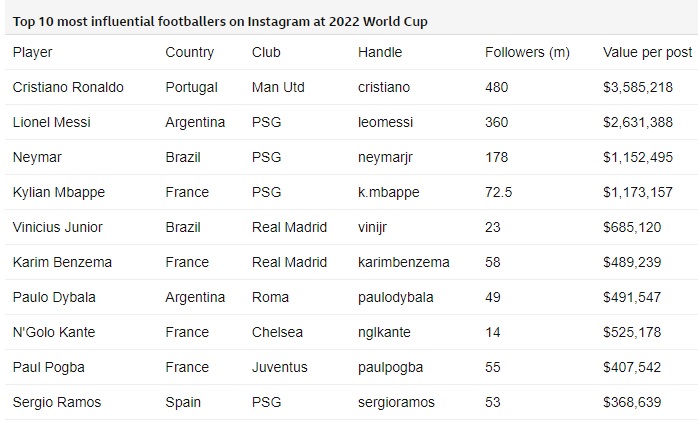Viewport: 698px width, 424px height.
Task: Click the Followers (m) column header
Action: click(x=526, y=52)
